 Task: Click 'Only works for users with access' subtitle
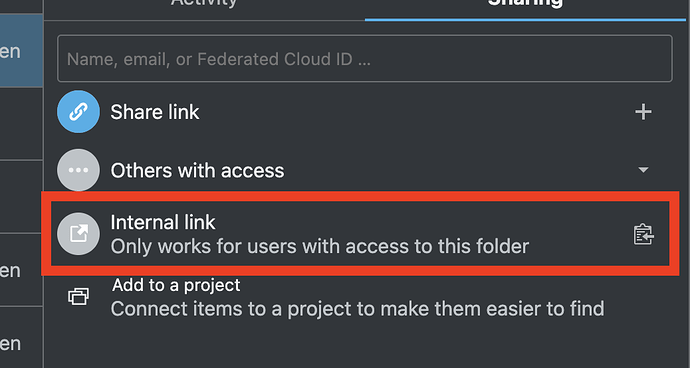tap(319, 247)
